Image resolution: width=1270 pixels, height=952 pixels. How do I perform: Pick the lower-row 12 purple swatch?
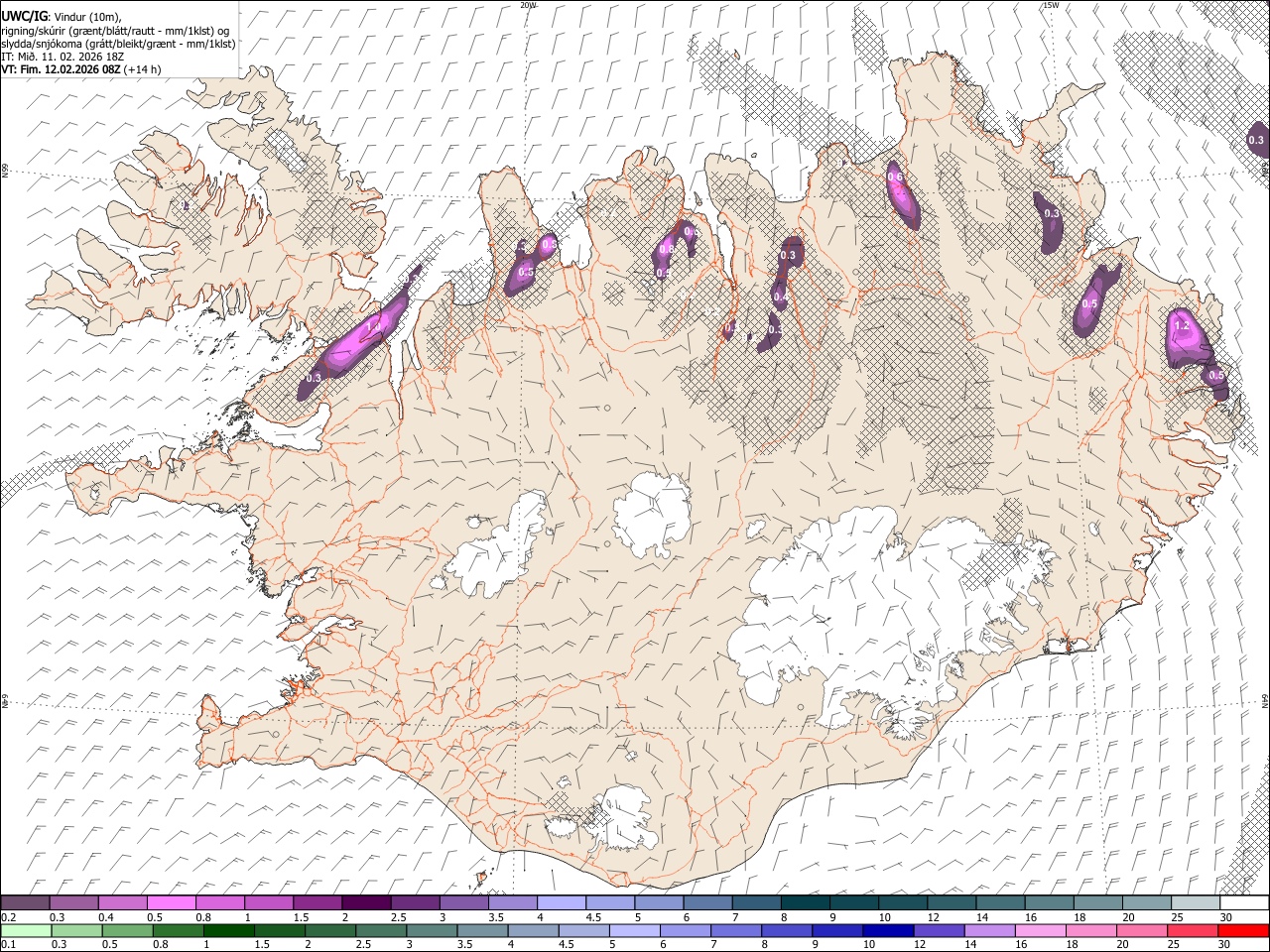tap(939, 930)
